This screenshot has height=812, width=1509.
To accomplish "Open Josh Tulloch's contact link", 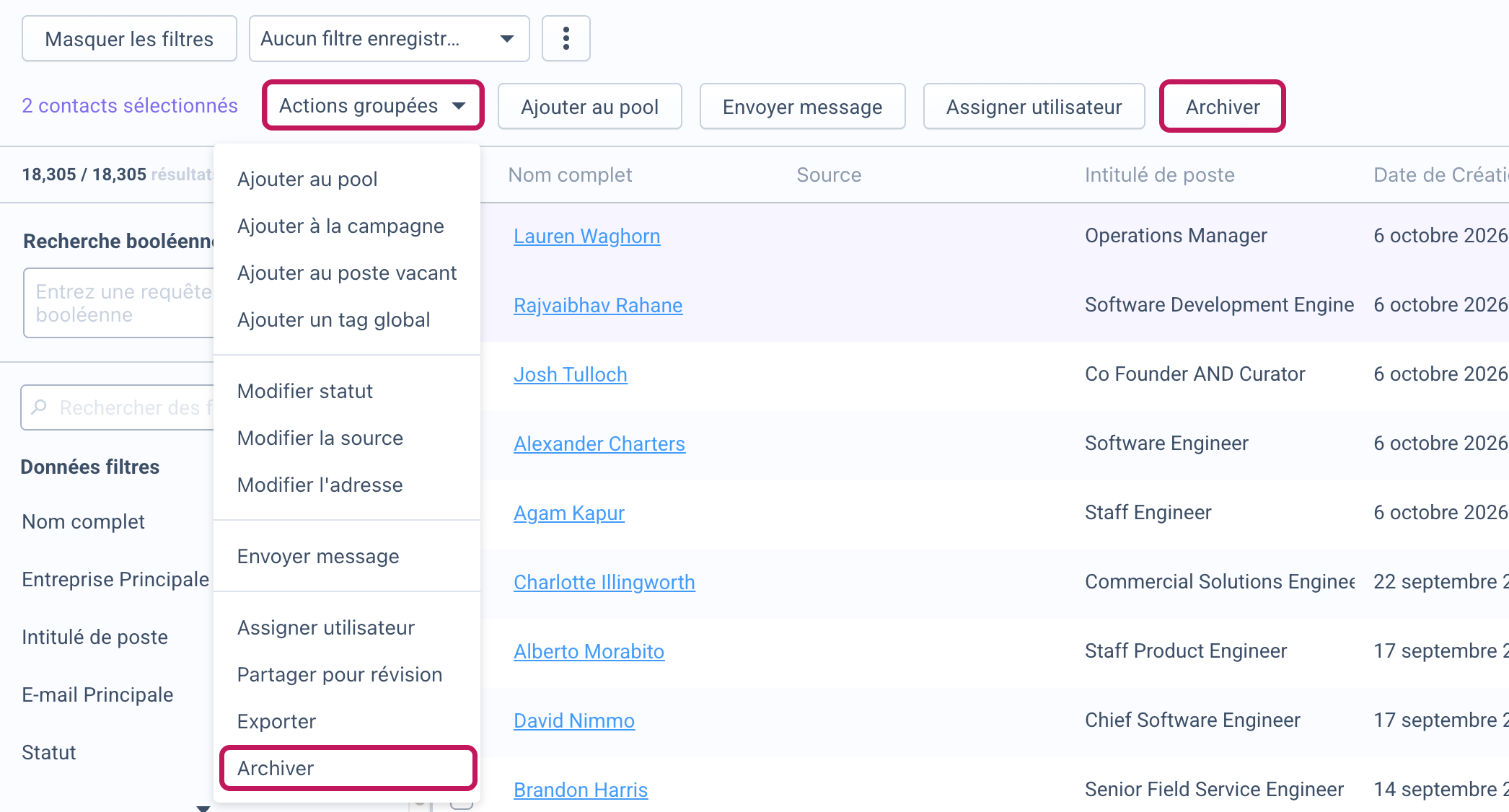I will click(x=570, y=375).
